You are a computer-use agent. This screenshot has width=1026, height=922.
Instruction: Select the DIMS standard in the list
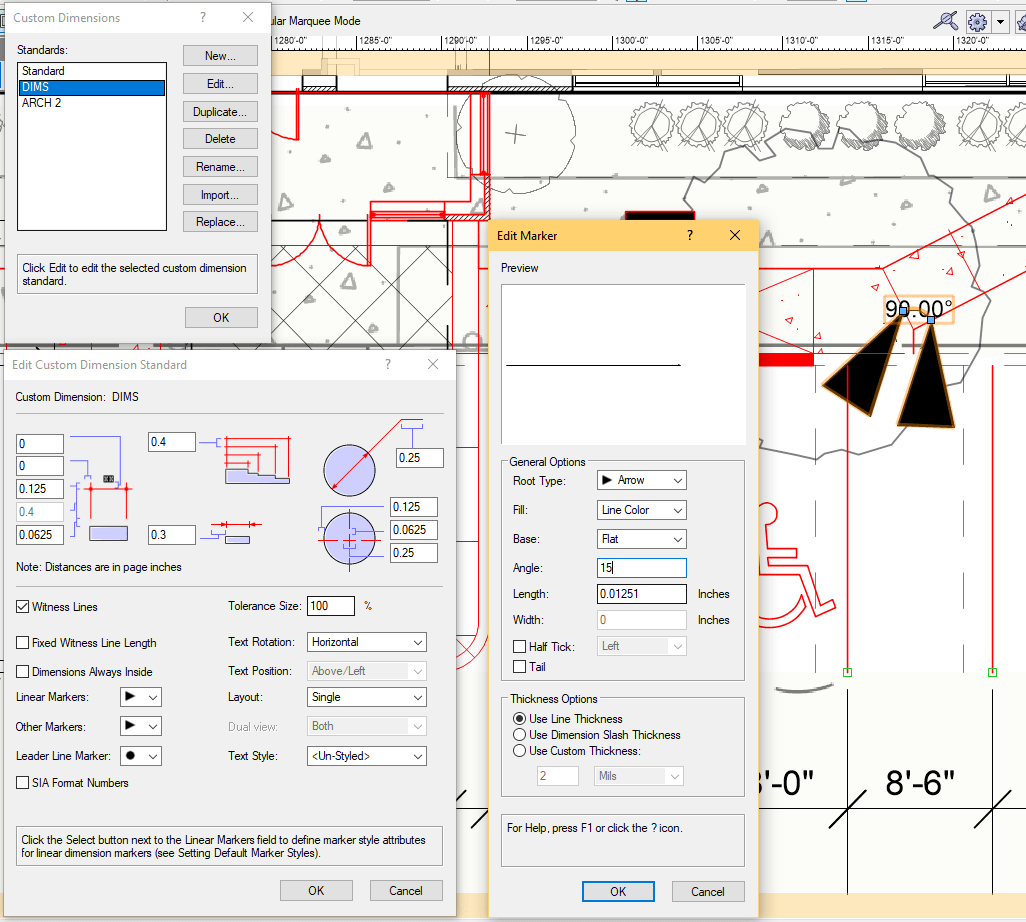point(91,86)
